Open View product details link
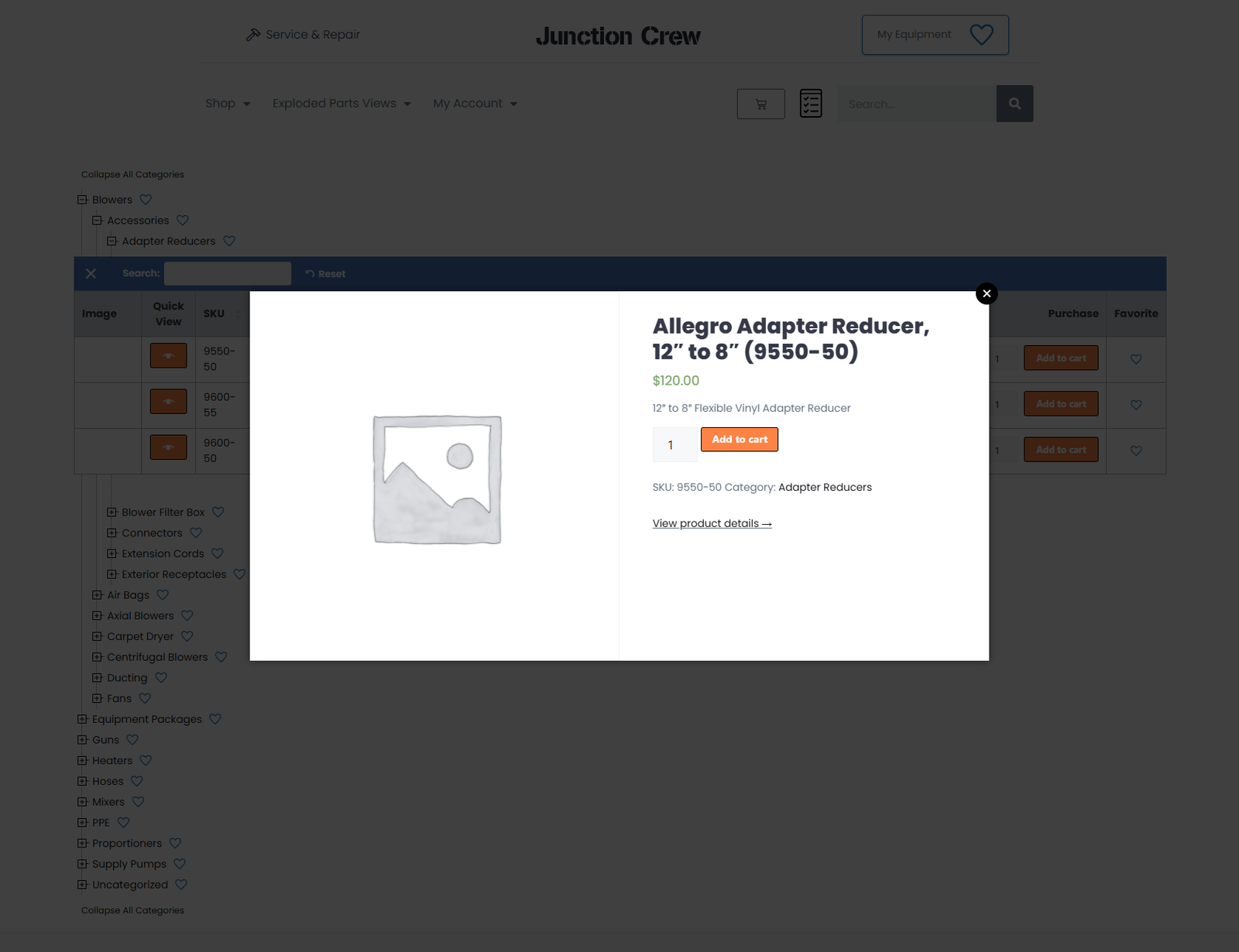 pos(712,524)
